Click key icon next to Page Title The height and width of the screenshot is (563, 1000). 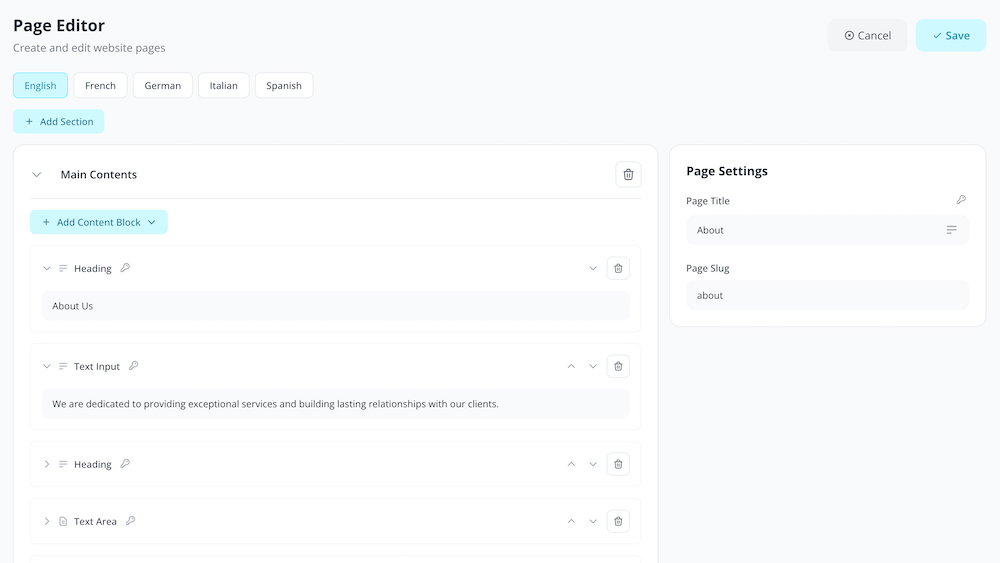pos(961,200)
